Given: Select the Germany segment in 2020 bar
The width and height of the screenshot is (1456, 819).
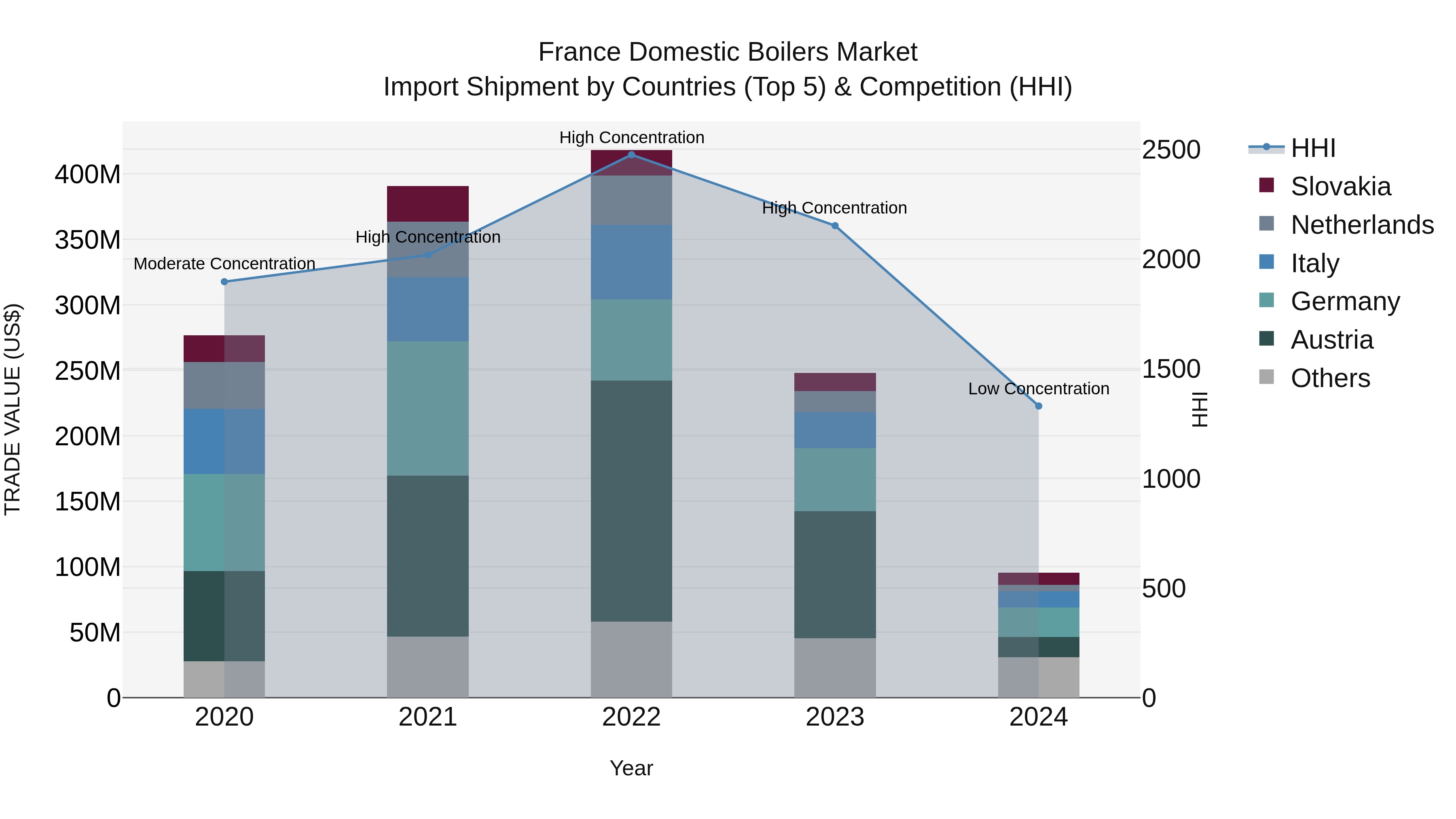Looking at the screenshot, I should [224, 523].
